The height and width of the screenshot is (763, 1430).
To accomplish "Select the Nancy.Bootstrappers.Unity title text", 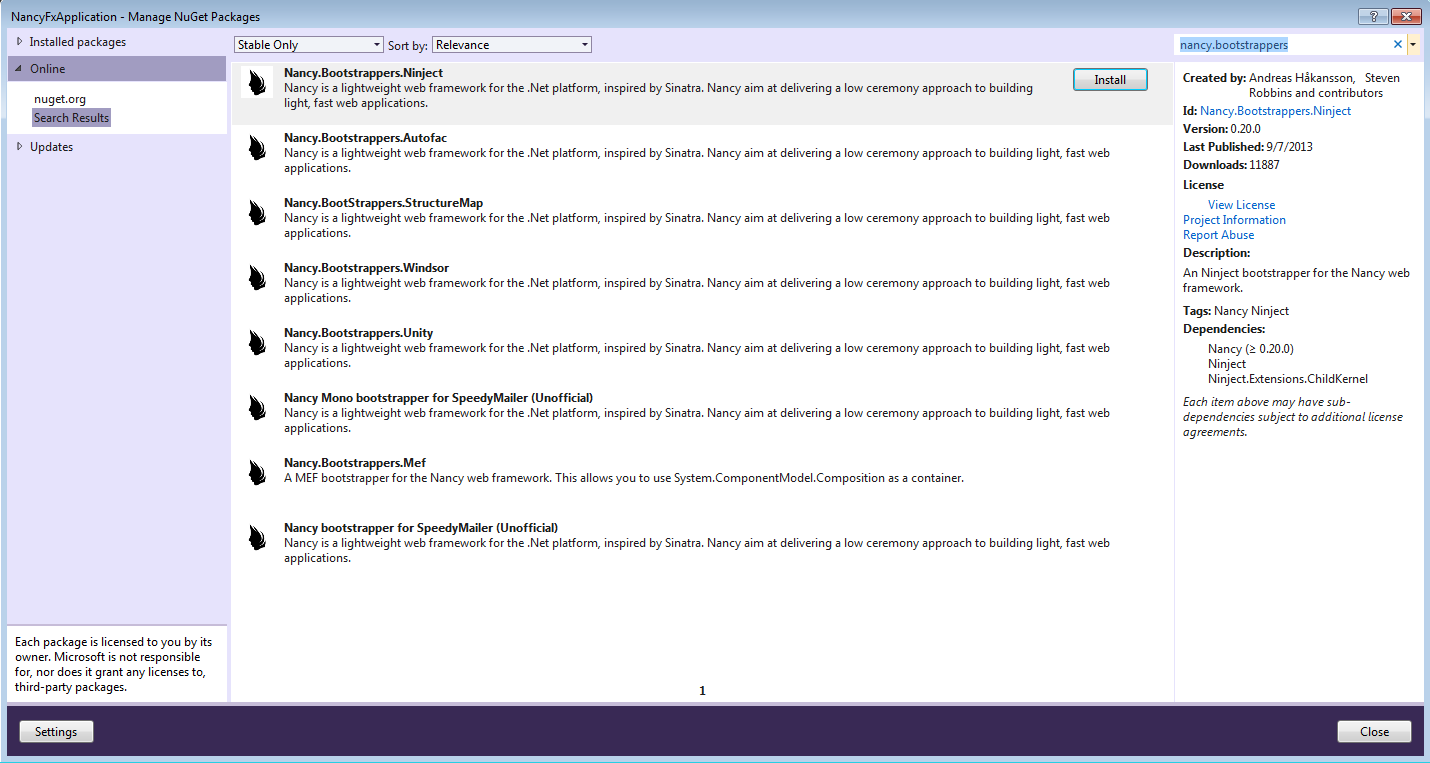I will (358, 333).
